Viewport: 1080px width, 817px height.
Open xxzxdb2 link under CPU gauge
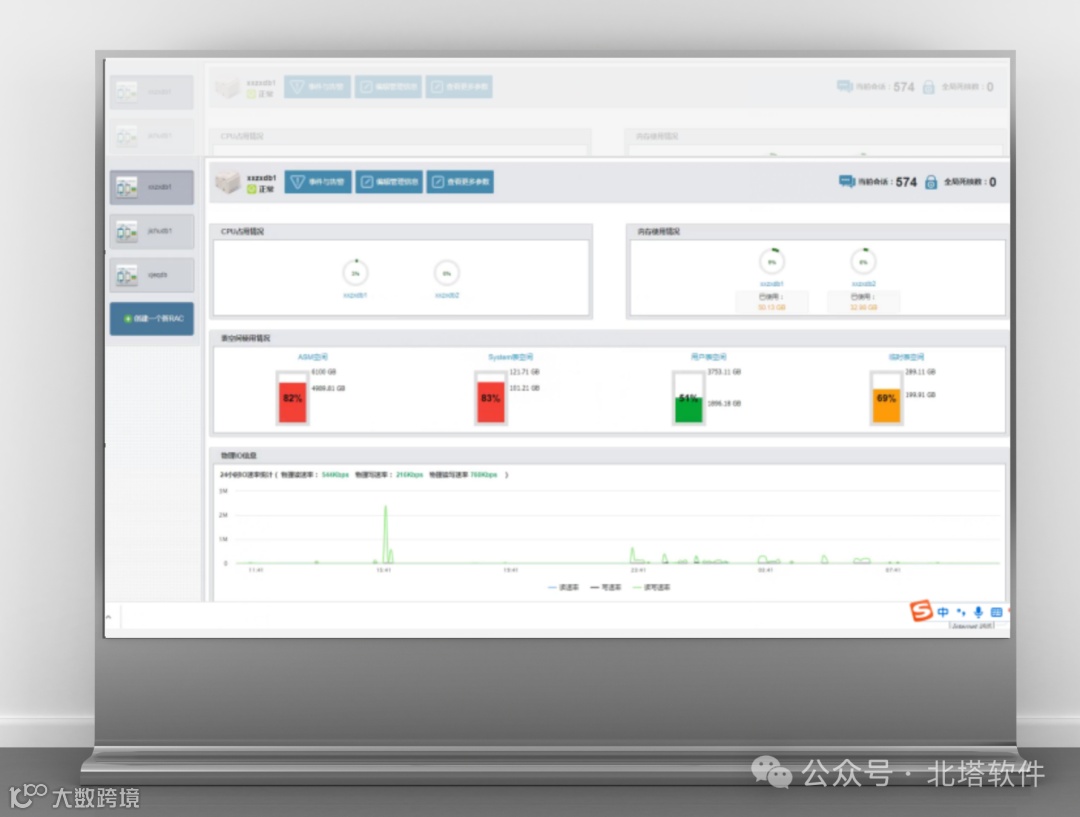click(447, 295)
